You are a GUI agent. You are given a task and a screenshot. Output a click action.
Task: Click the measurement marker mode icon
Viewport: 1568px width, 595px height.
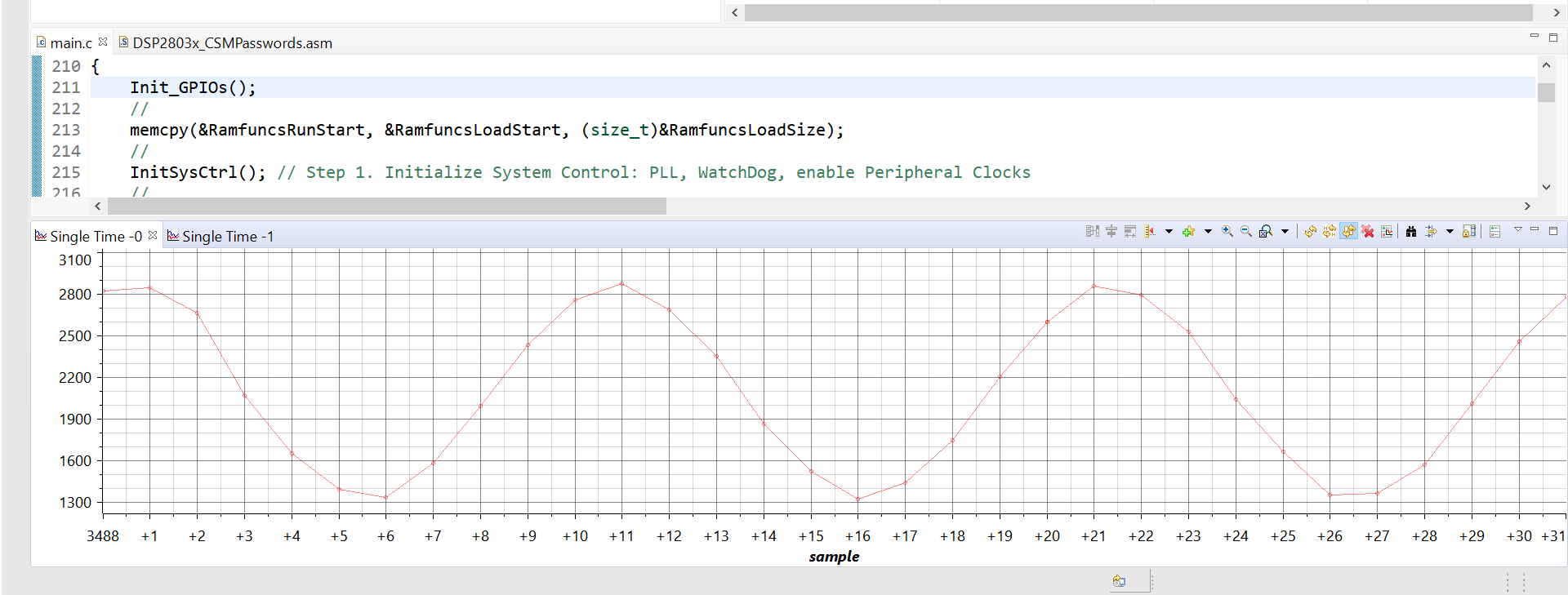click(x=1150, y=232)
